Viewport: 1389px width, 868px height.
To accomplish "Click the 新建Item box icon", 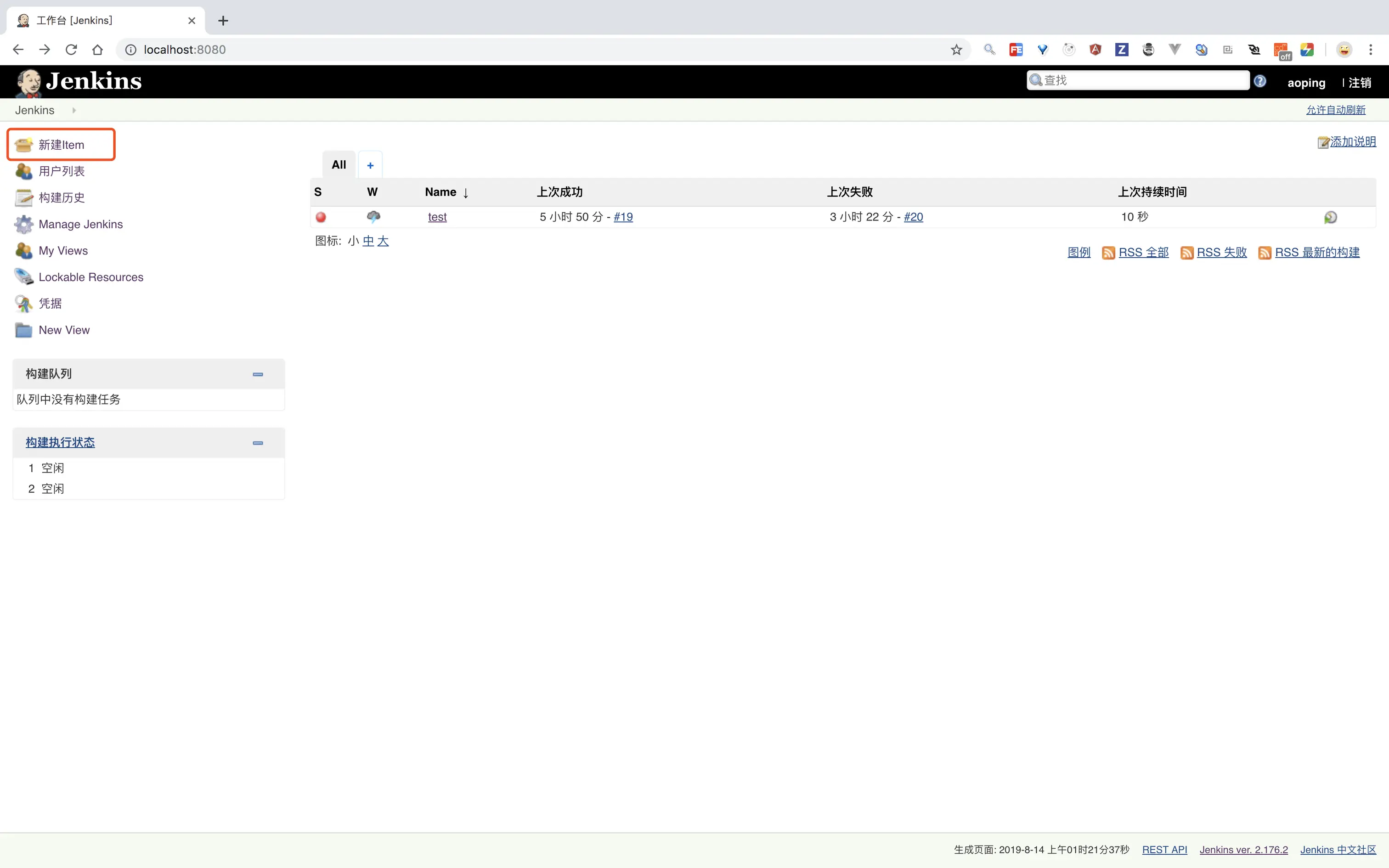I will click(x=23, y=145).
